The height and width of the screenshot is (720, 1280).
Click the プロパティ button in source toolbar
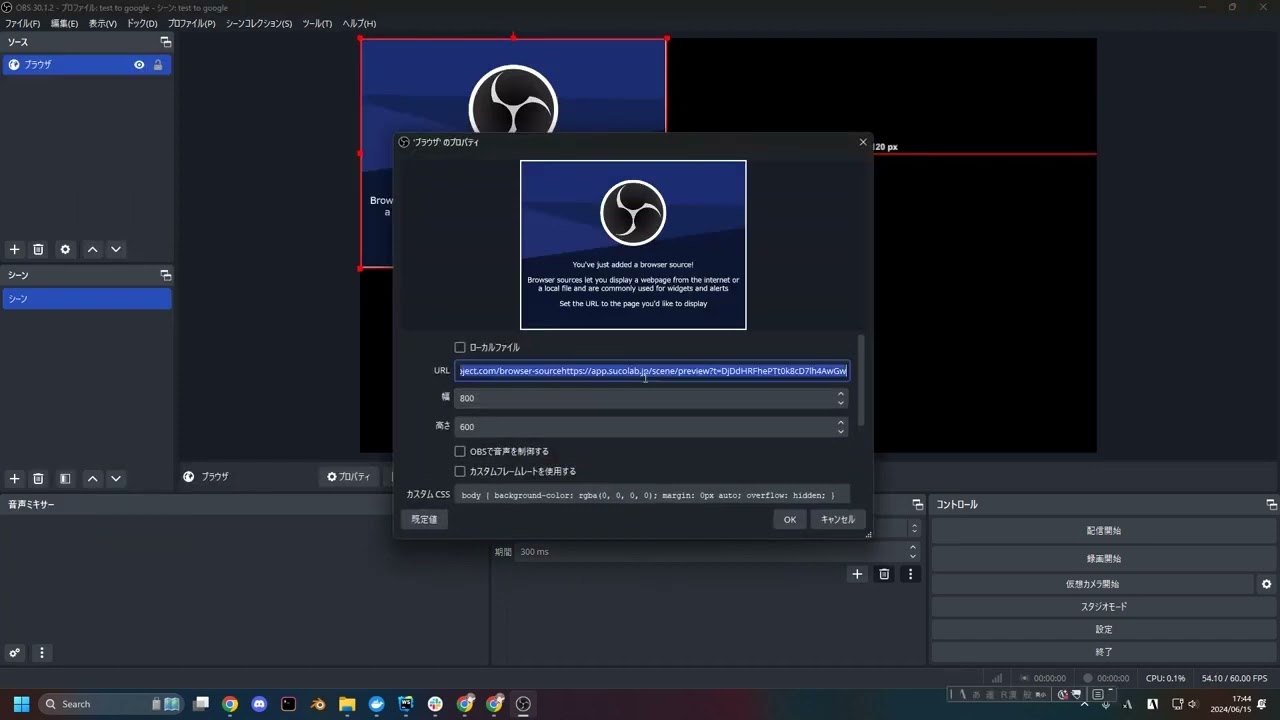pos(349,477)
